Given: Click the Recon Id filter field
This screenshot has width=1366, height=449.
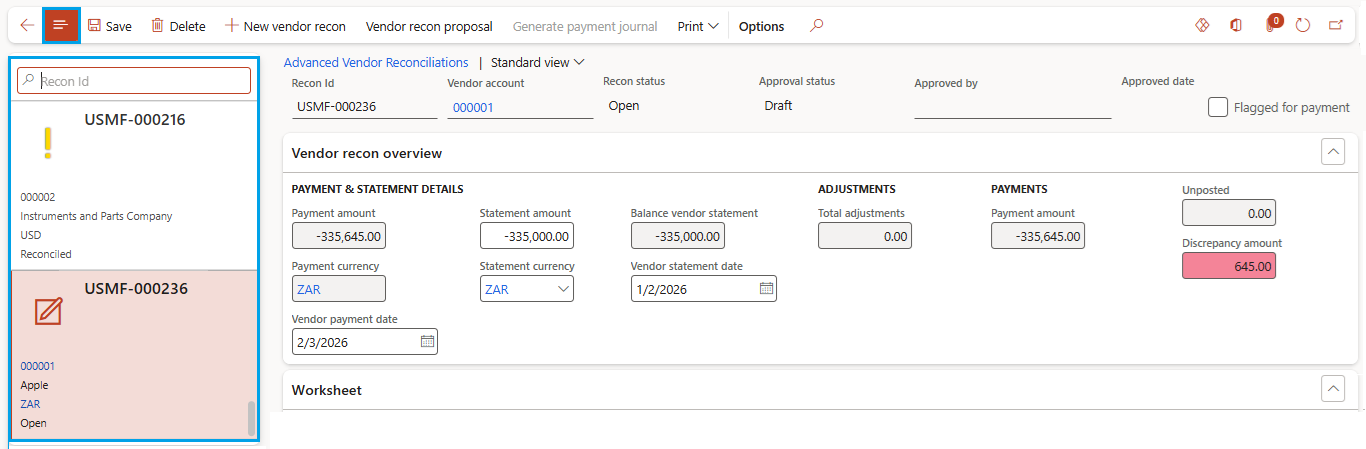Looking at the screenshot, I should (x=140, y=81).
